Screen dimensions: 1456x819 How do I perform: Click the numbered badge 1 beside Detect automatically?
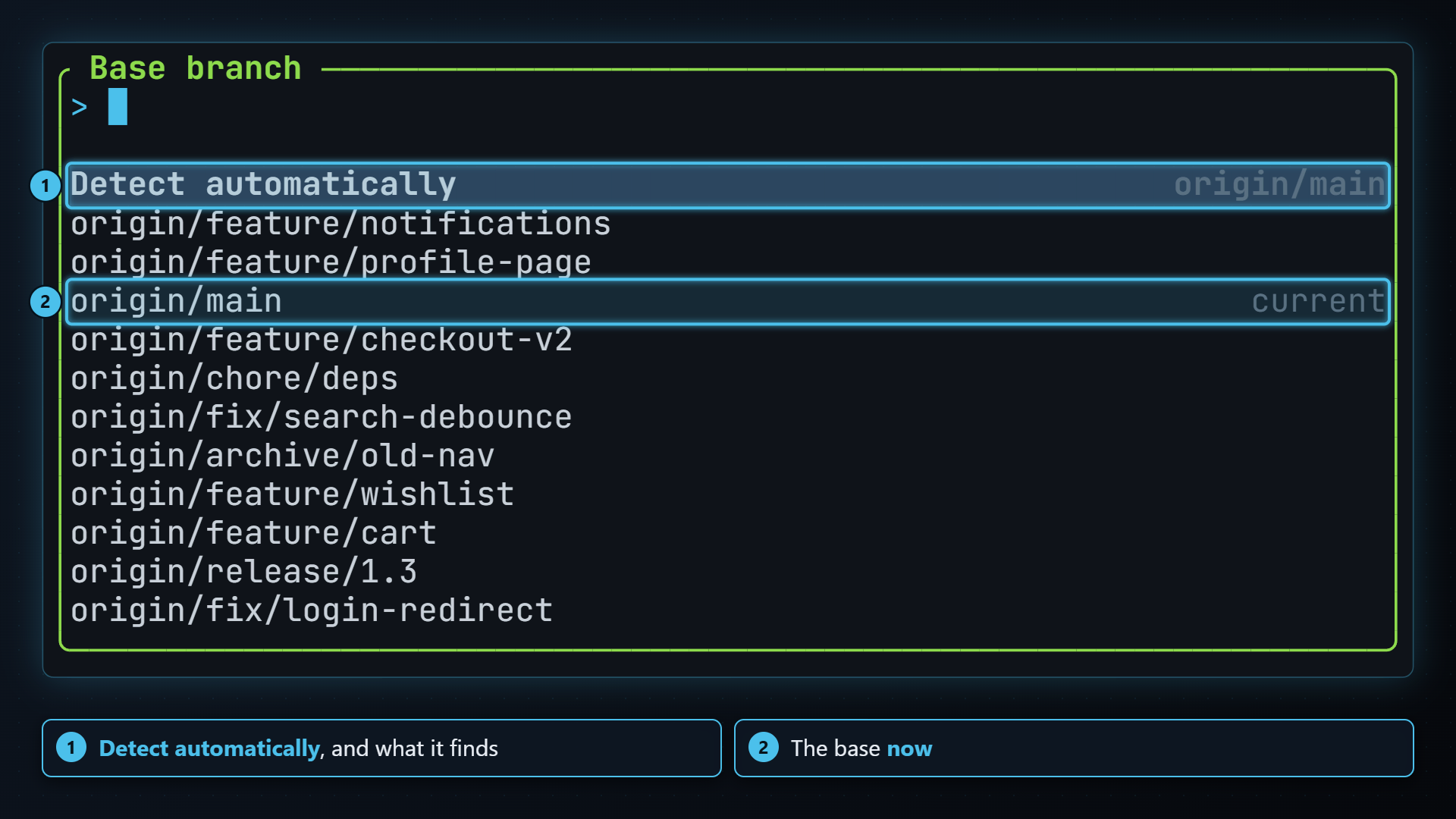click(x=45, y=185)
